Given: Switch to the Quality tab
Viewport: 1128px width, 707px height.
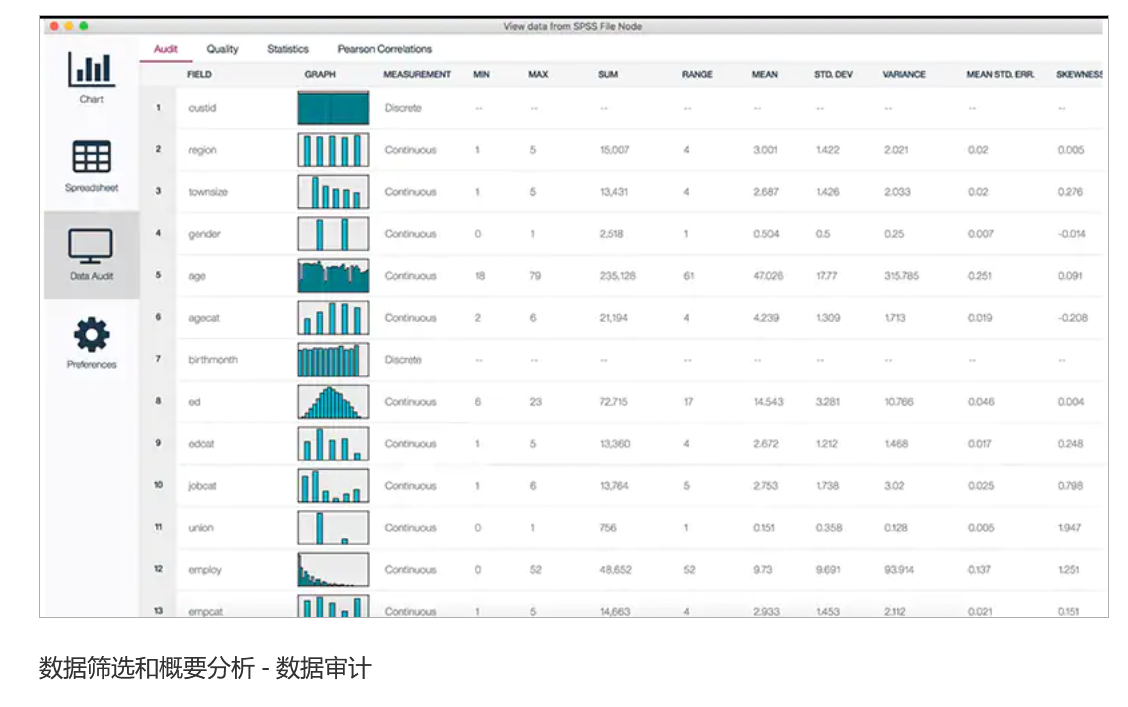Looking at the screenshot, I should (222, 49).
